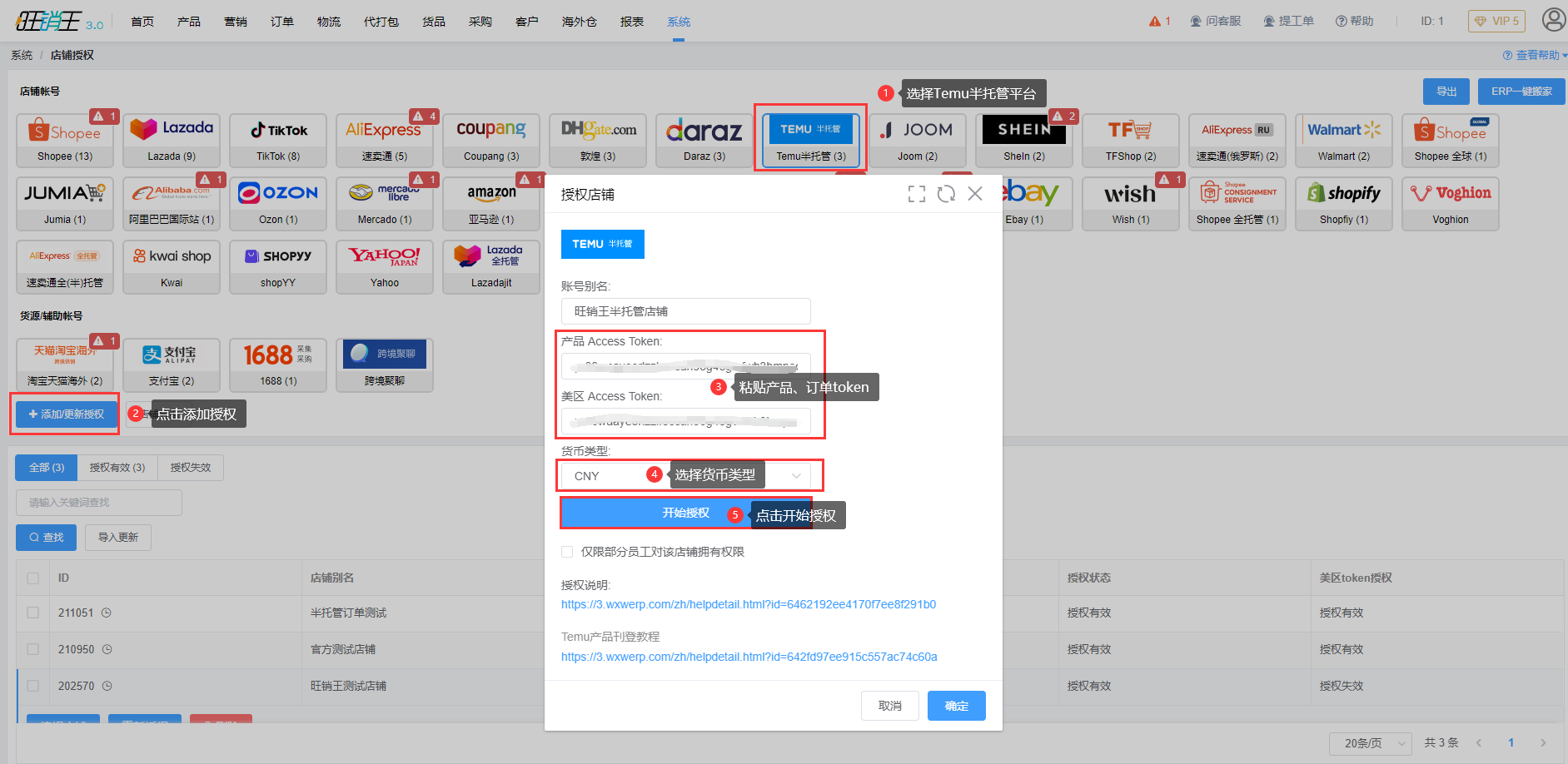Select the Lazada (9) platform tile
This screenshot has height=764, width=1568.
click(172, 140)
